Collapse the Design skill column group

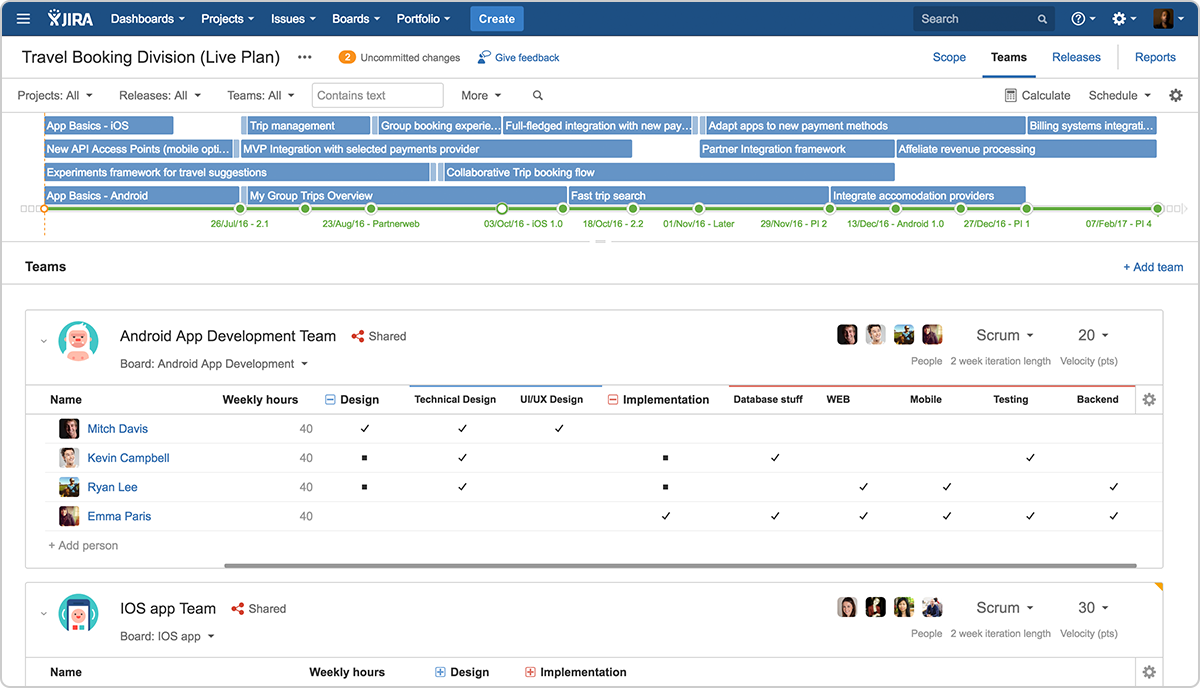point(330,400)
